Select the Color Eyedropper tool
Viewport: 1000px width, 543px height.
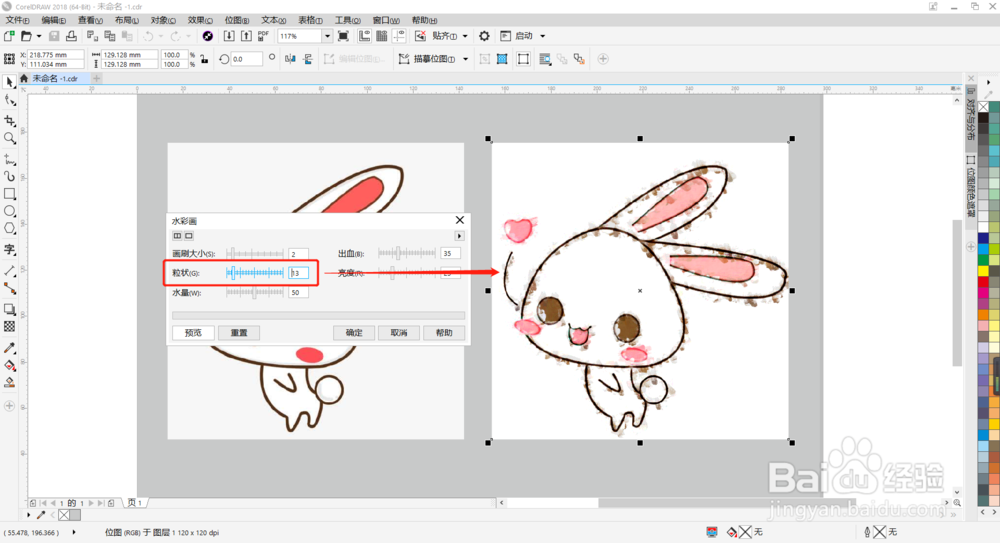10,348
